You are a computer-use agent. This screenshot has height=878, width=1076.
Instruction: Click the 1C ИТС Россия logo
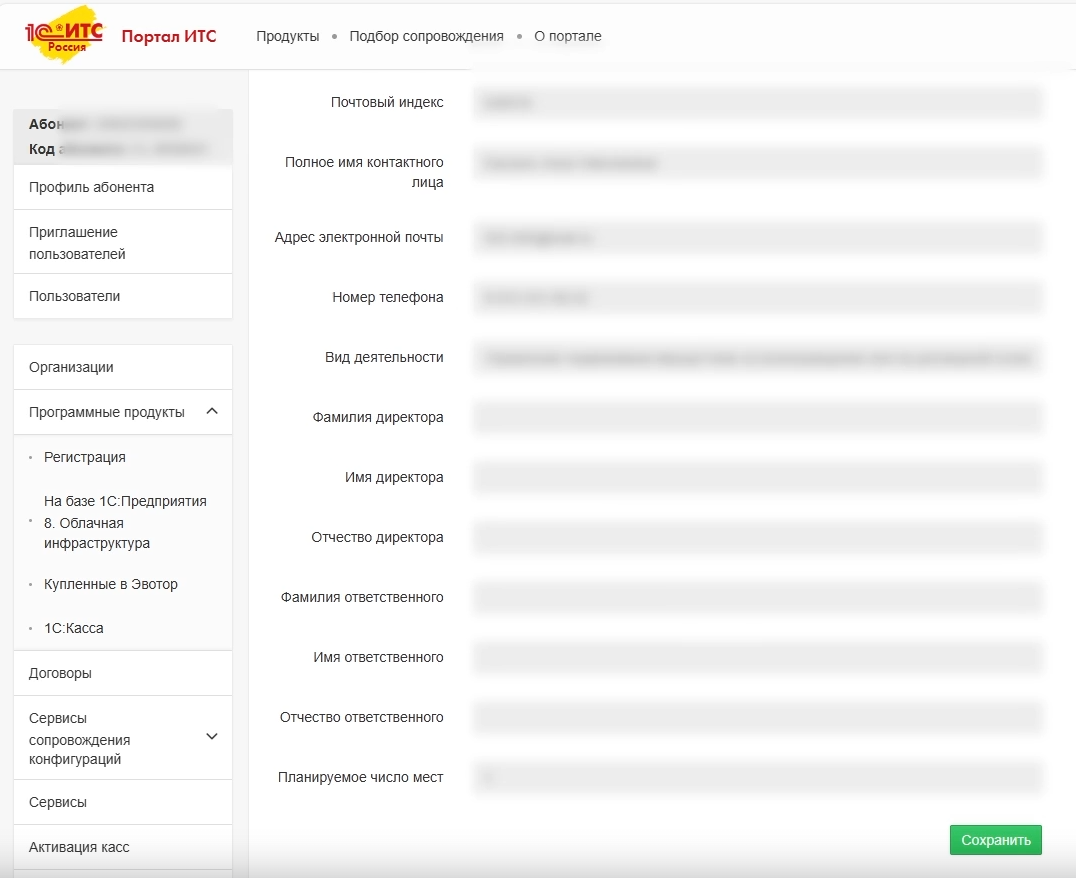64,35
